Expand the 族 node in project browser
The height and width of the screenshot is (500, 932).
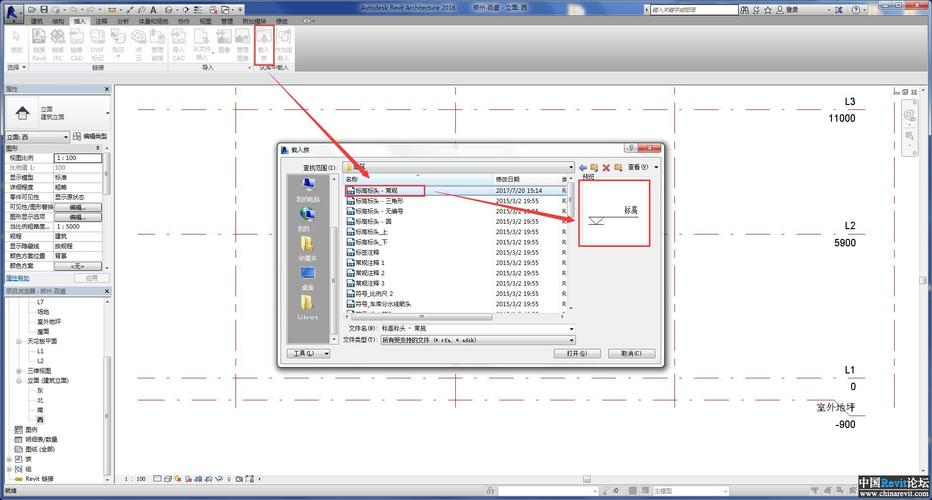point(10,459)
